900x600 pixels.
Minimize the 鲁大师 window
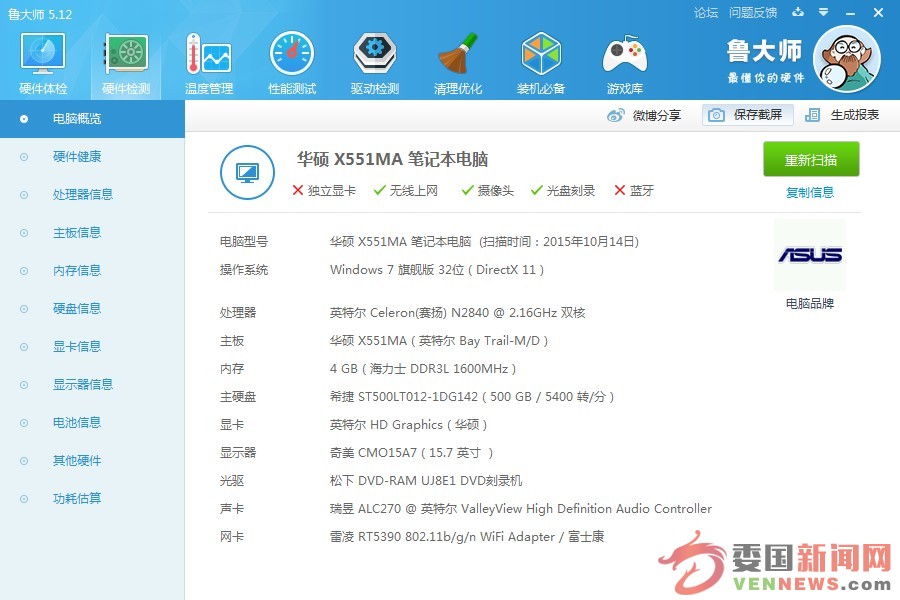click(x=851, y=13)
